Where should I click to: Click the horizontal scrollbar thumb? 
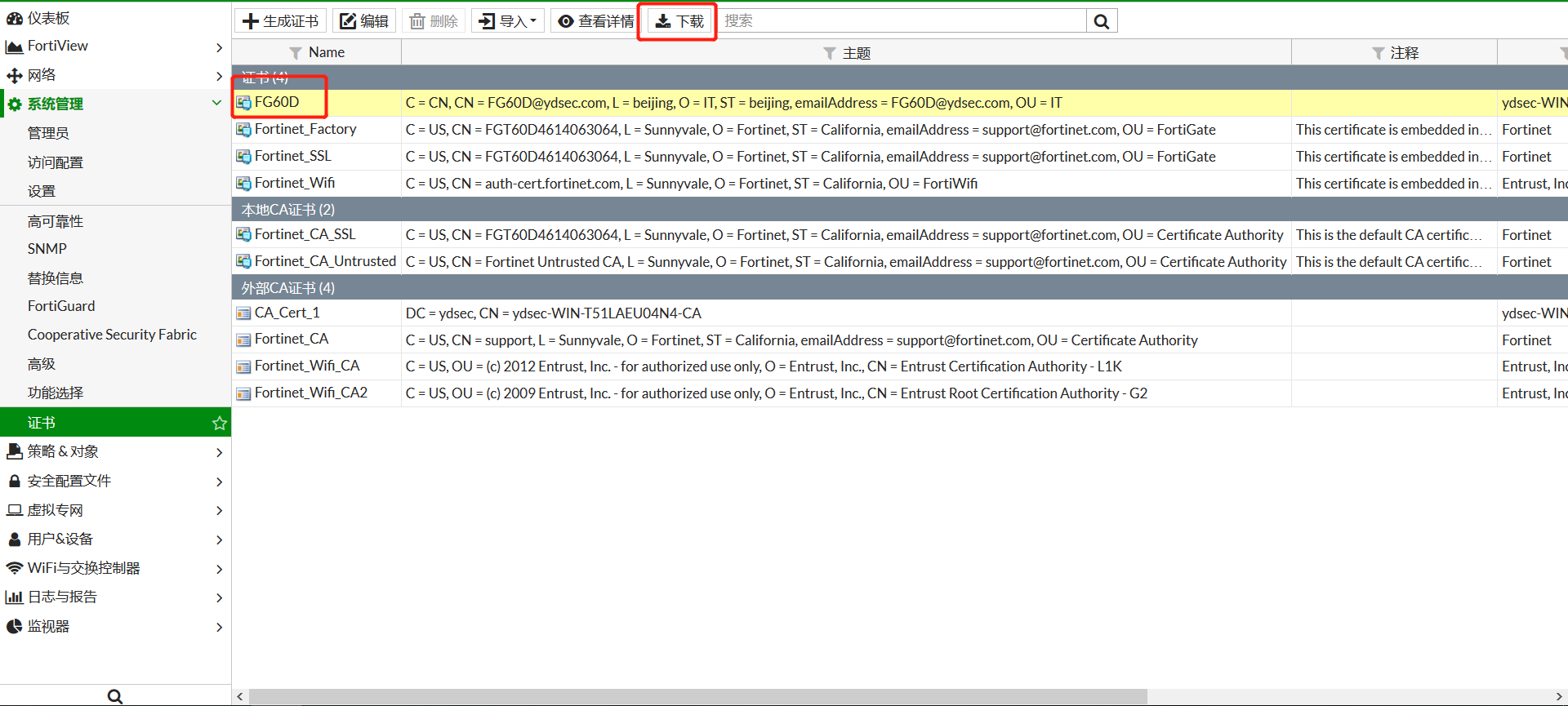pyautogui.click(x=698, y=696)
